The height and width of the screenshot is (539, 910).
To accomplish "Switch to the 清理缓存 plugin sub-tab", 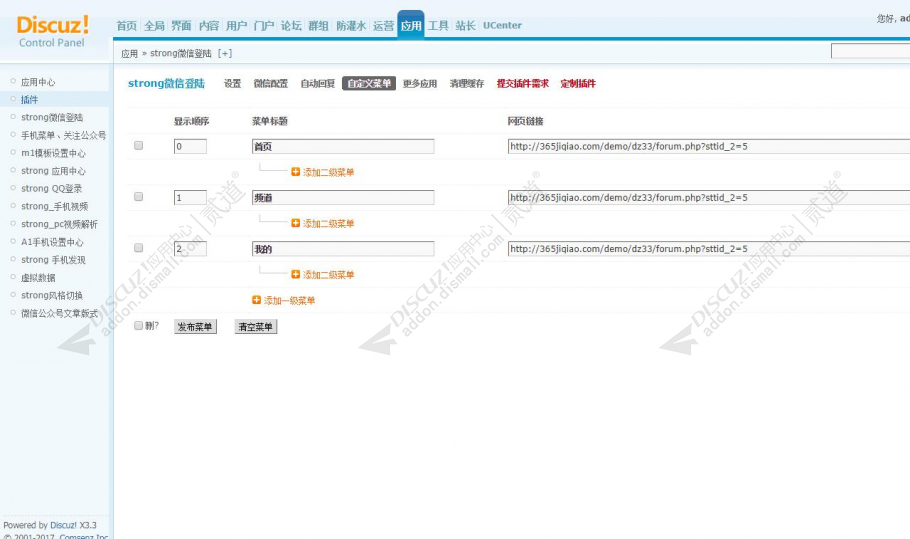I will click(467, 84).
